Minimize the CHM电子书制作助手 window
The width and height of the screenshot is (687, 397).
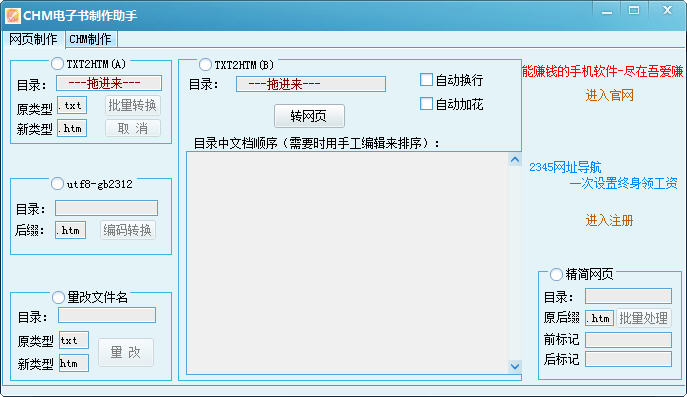pos(607,11)
